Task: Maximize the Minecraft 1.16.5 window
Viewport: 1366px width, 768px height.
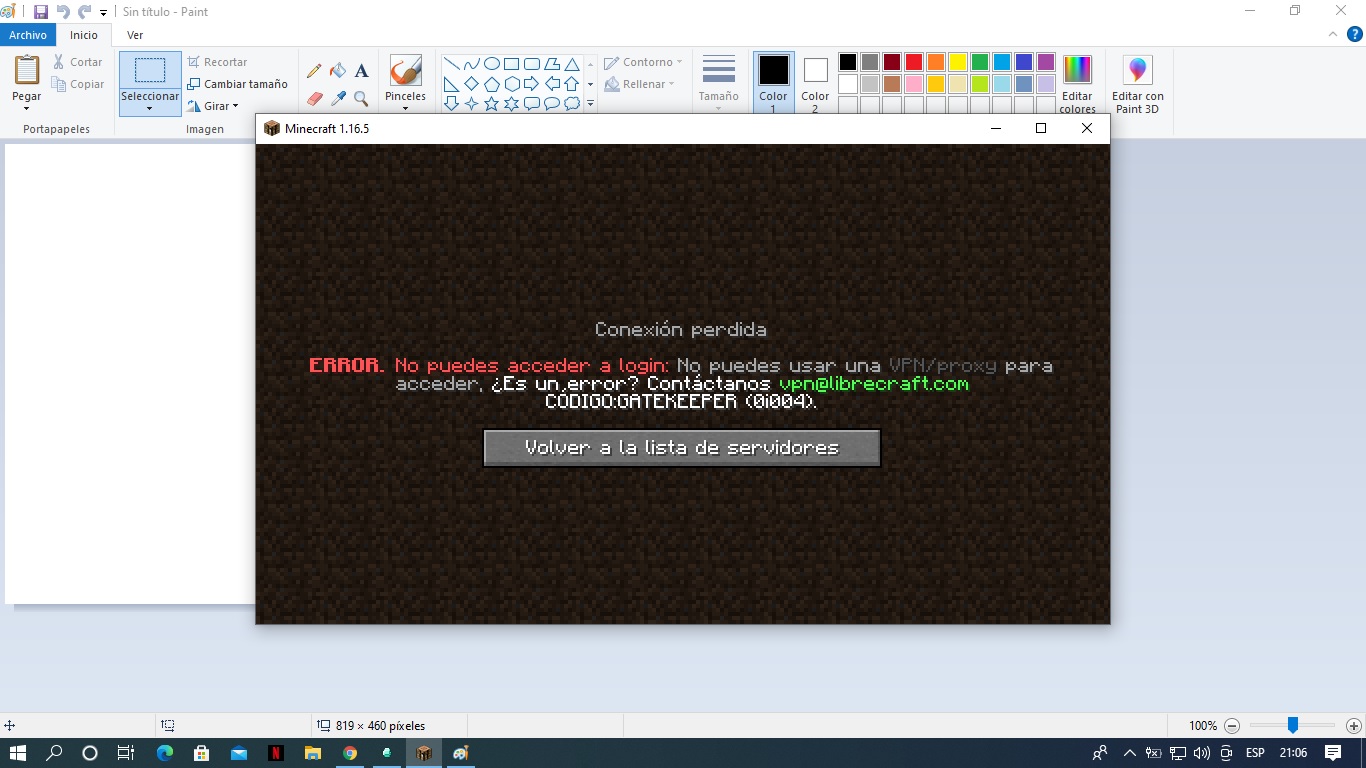Action: coord(1041,128)
